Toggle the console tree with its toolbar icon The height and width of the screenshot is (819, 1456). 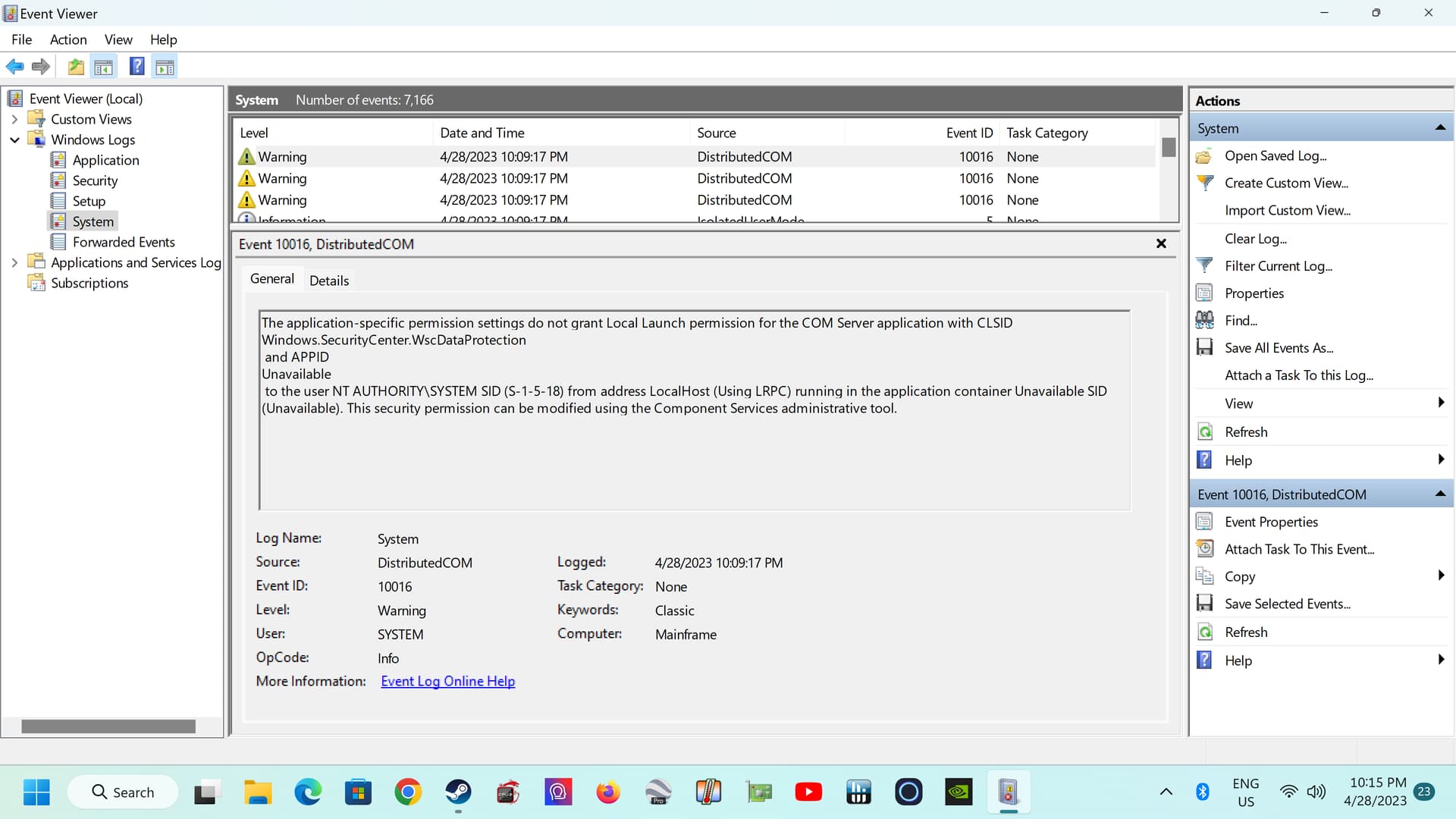[x=104, y=67]
